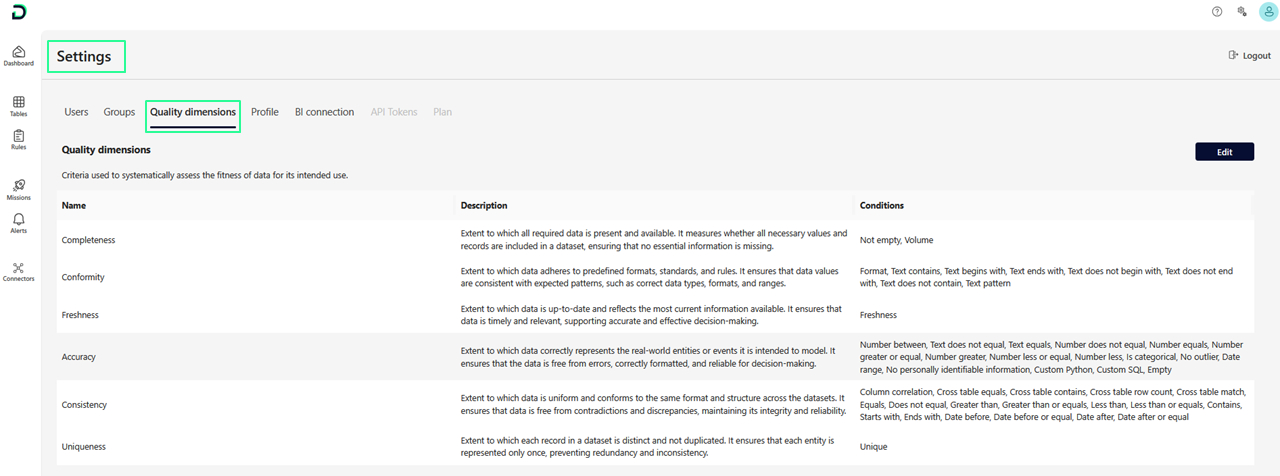Switch to the Users tab
This screenshot has width=1280, height=476.
pos(76,112)
